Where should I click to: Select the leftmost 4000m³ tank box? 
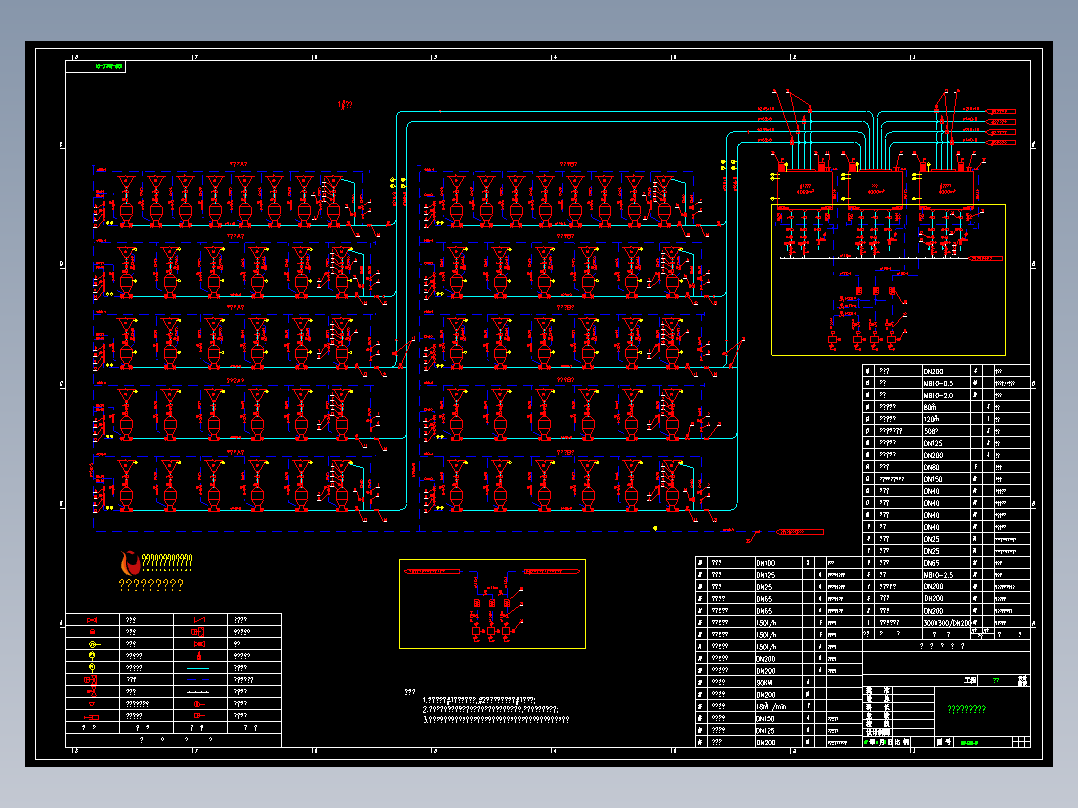click(x=804, y=187)
